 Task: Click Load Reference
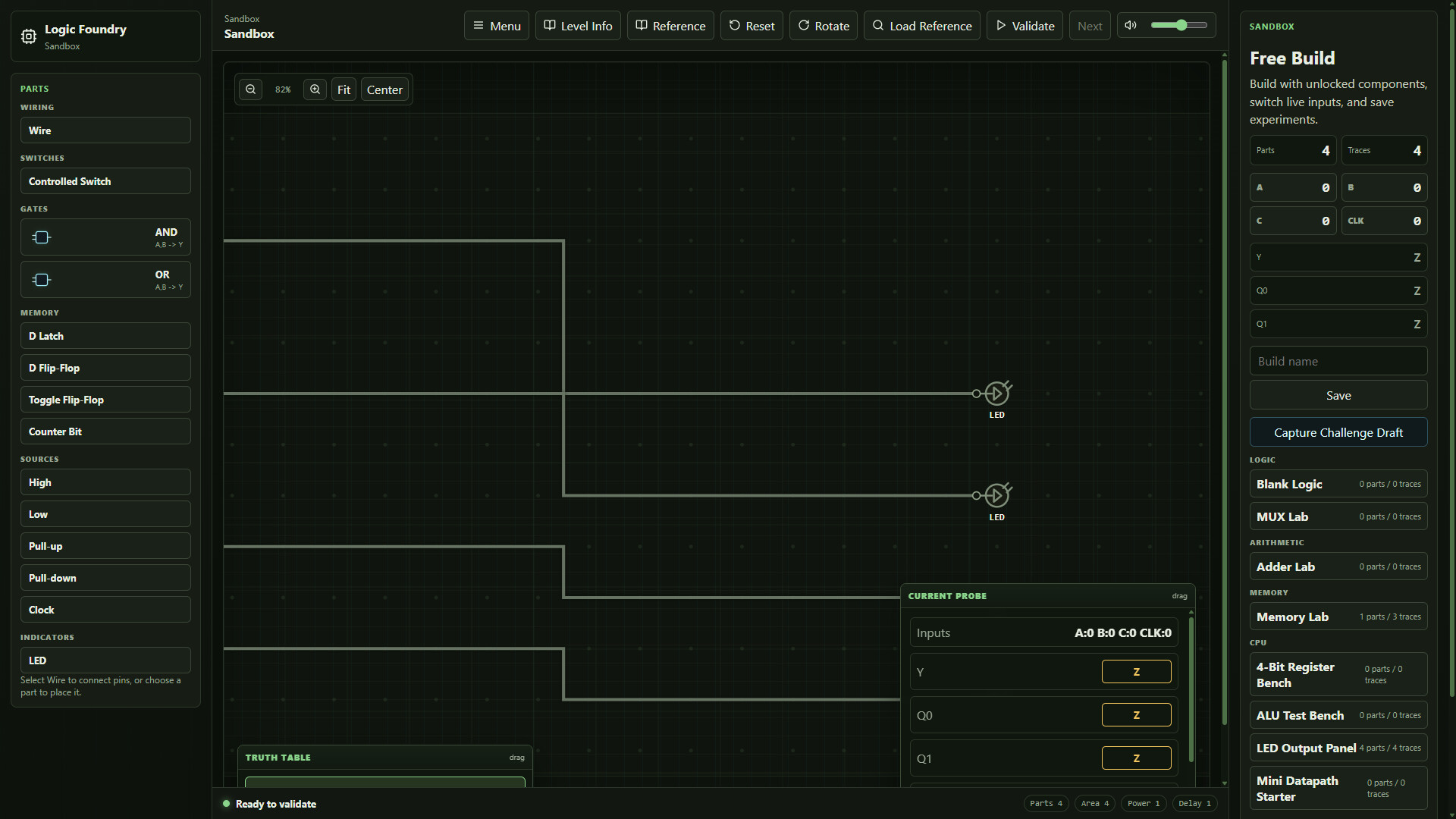[x=922, y=26]
